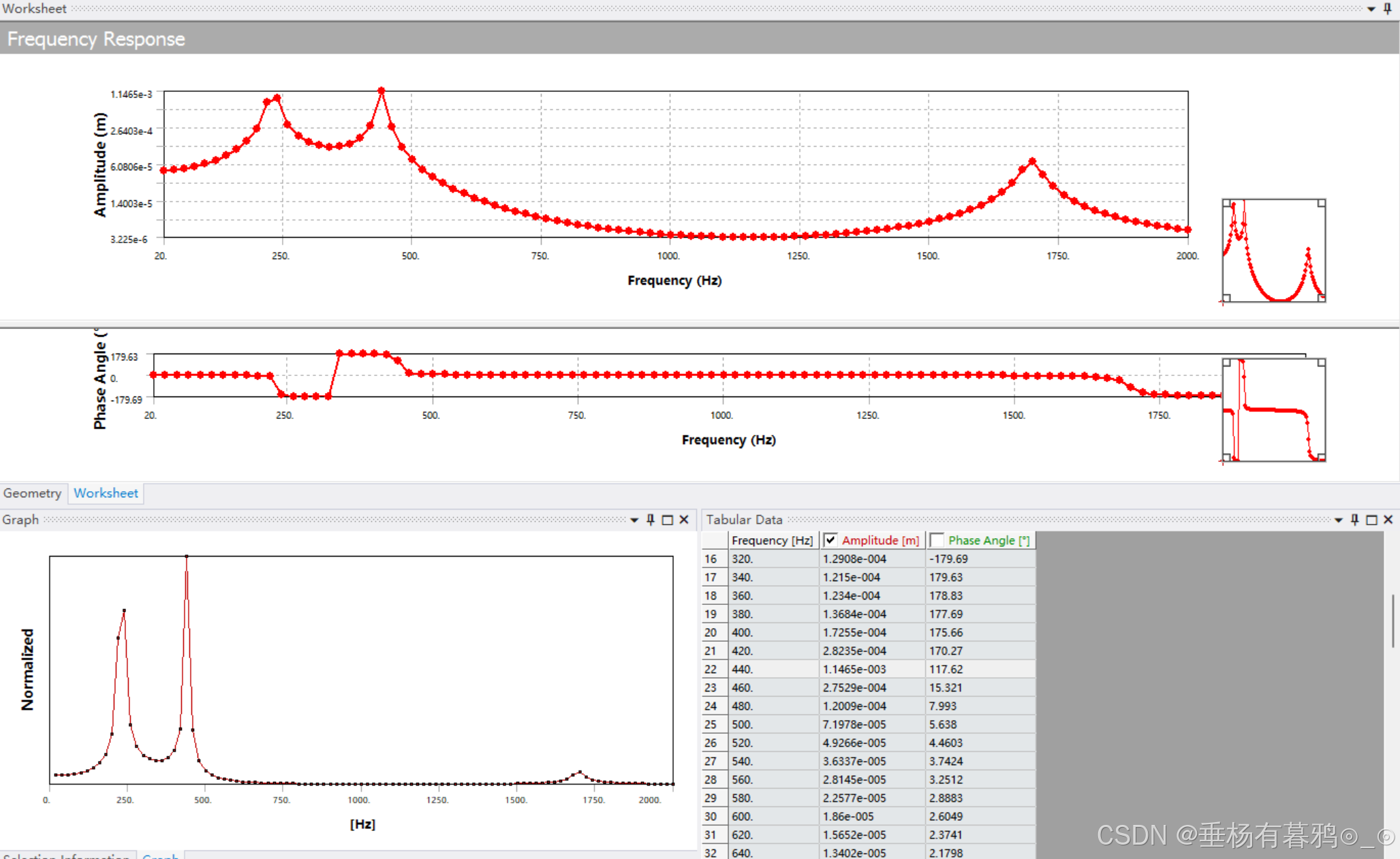Click the amplitude peak point at 440 Hz

(x=382, y=91)
